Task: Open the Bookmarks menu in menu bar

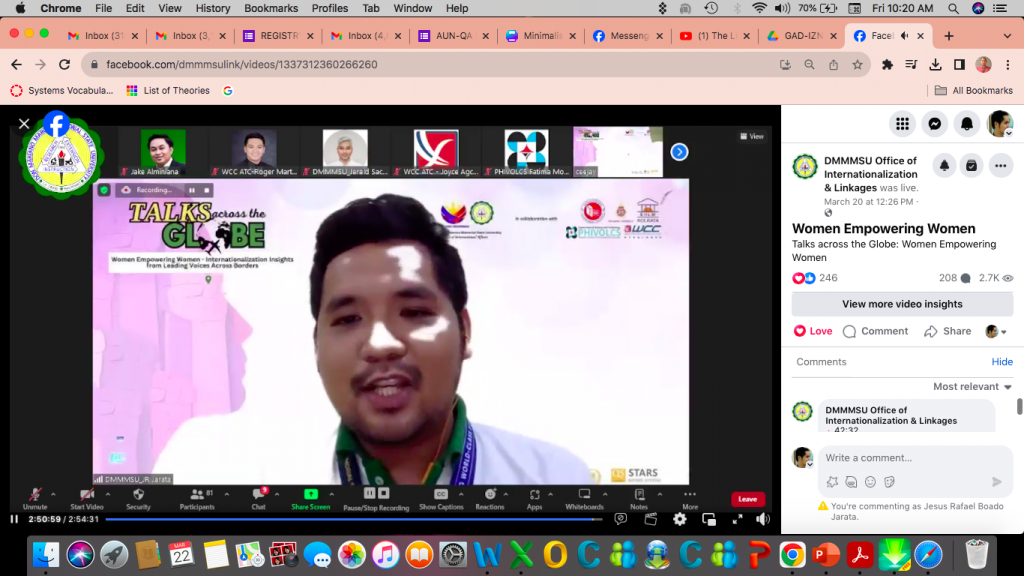Action: pyautogui.click(x=271, y=8)
